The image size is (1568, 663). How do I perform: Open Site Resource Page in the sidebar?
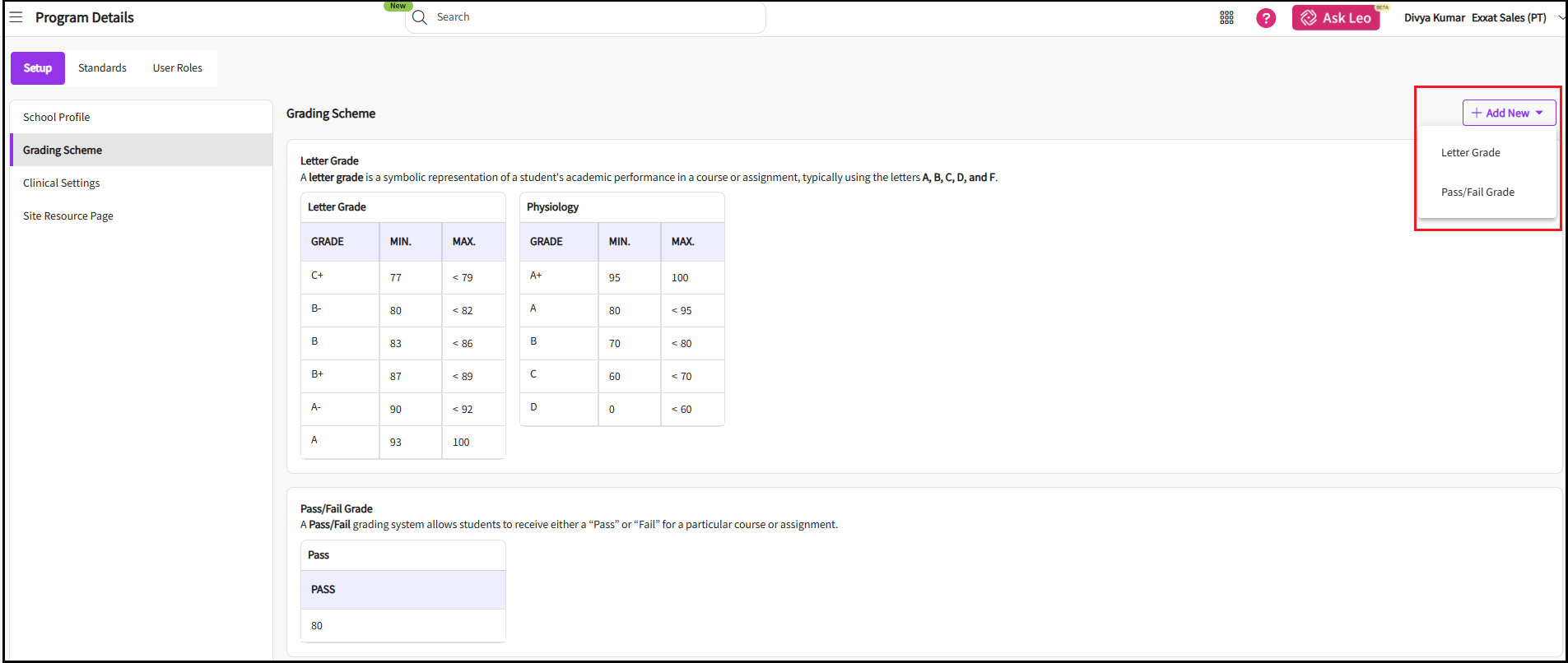coord(68,216)
